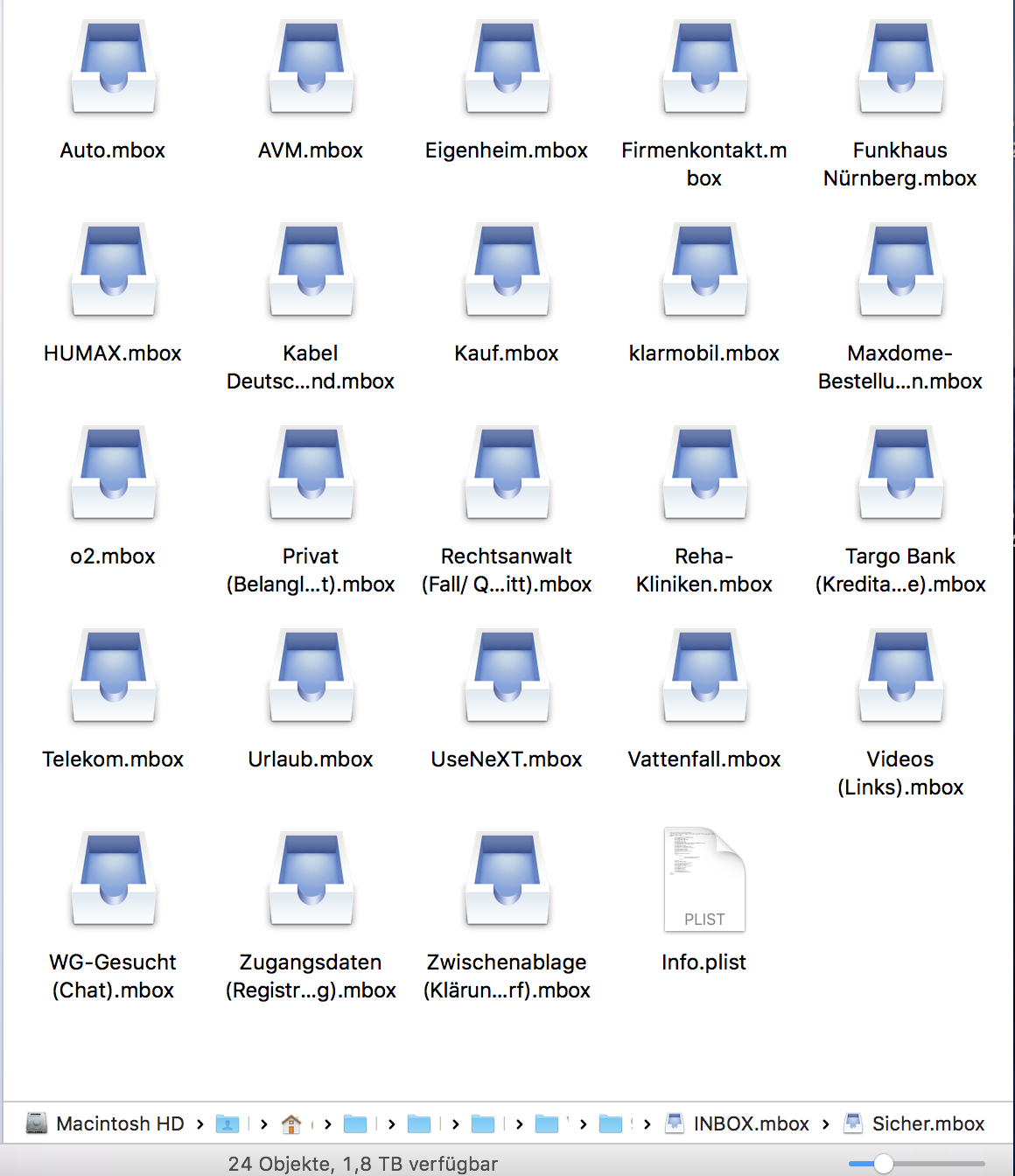Select the Firmenkontakt.mbox mailbox icon
1015x1176 pixels.
coord(704,68)
